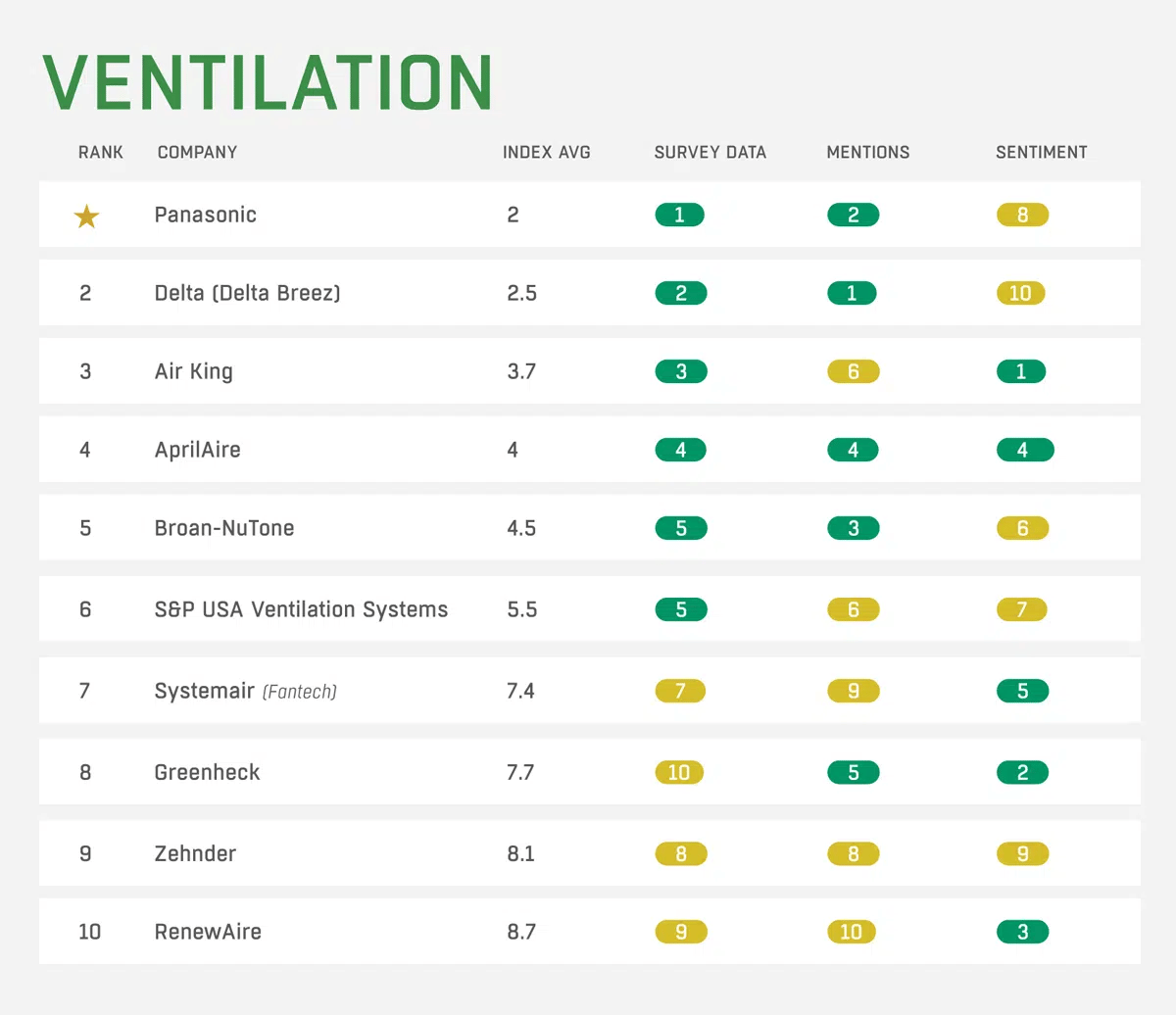Image resolution: width=1176 pixels, height=1015 pixels.
Task: Click AprilAire's index average value 4
Action: (x=513, y=450)
